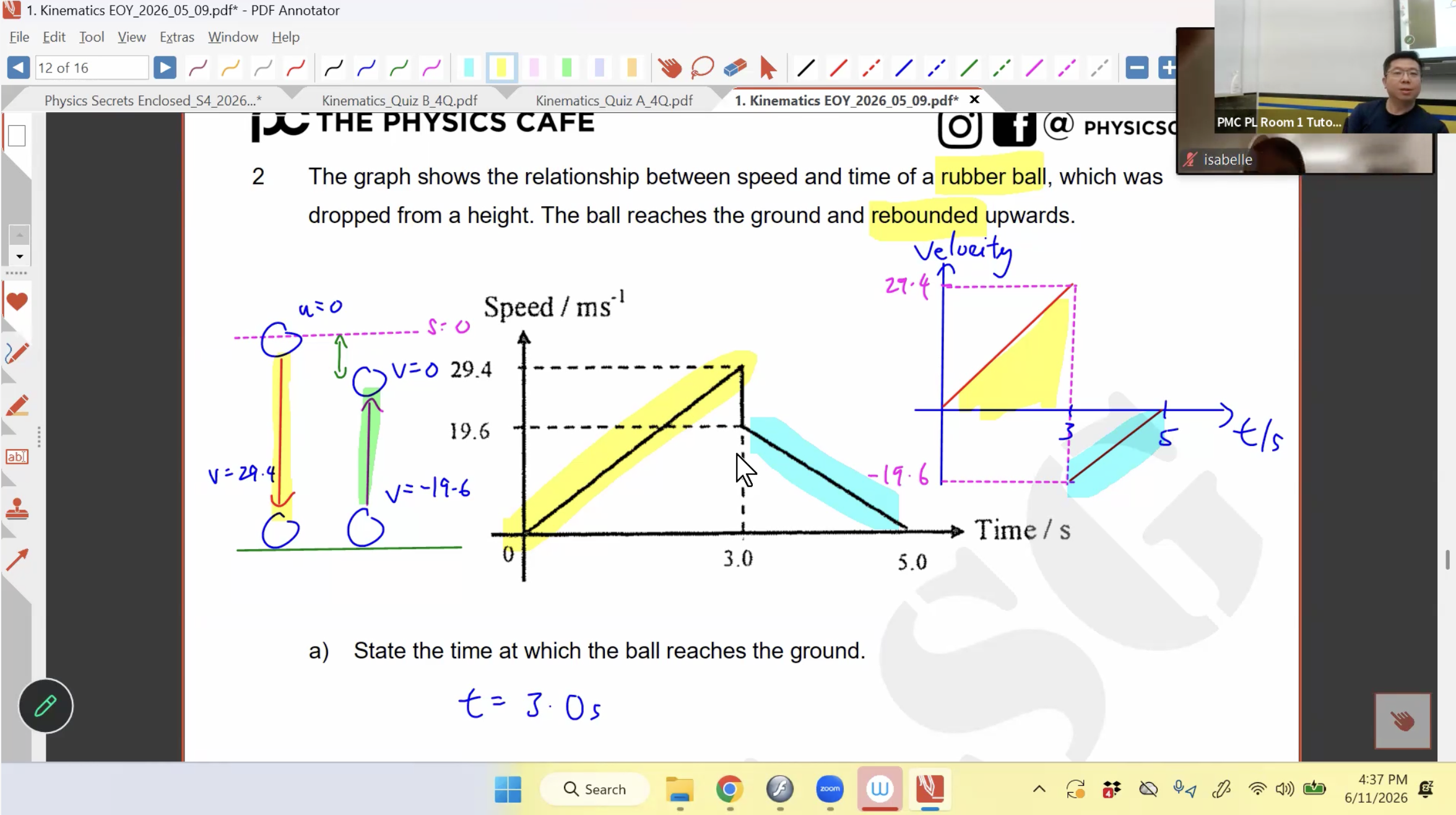Select the Stamp tool in the side toolbox
The image size is (1456, 815).
(x=17, y=510)
